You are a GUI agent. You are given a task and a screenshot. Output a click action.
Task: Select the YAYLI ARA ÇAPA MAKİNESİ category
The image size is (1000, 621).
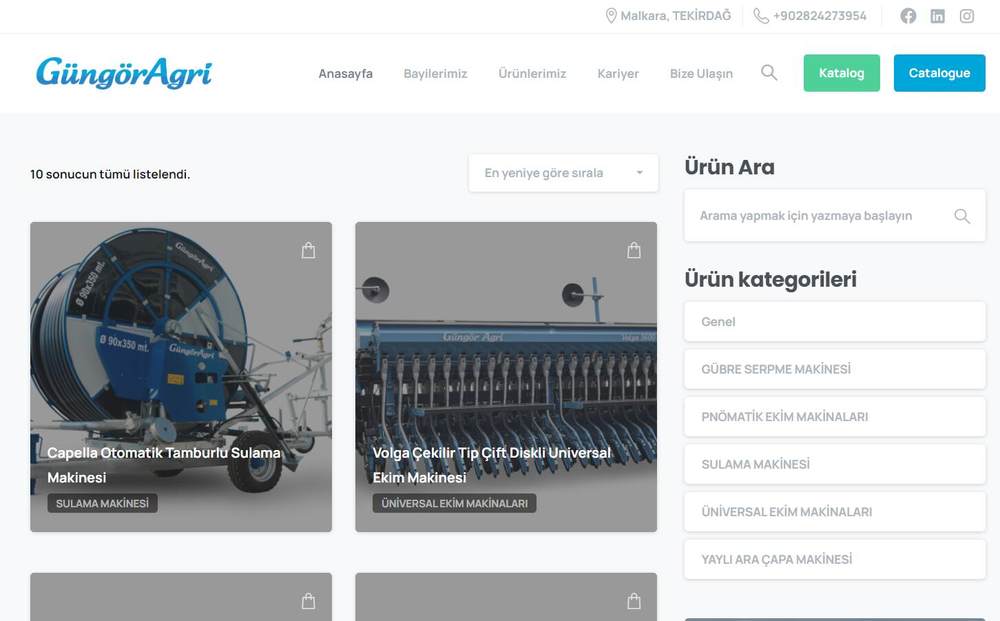coord(835,559)
